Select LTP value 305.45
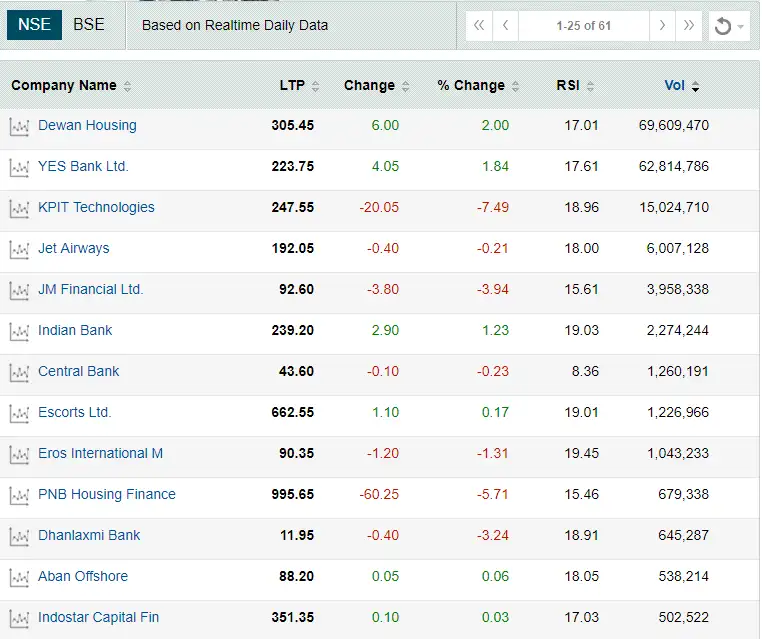This screenshot has height=639, width=762. [293, 125]
